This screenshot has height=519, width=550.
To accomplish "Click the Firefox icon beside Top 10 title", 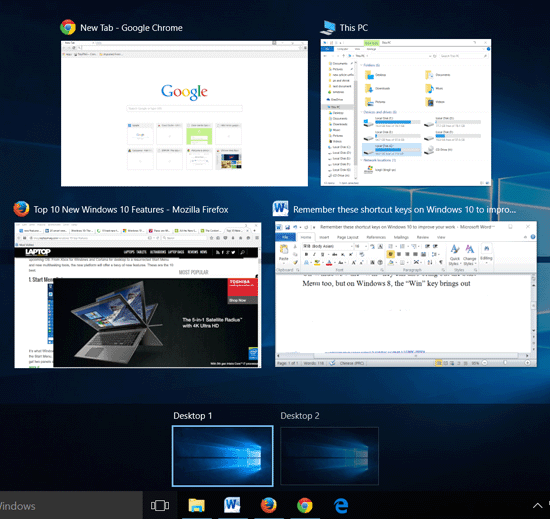I will click(21, 209).
